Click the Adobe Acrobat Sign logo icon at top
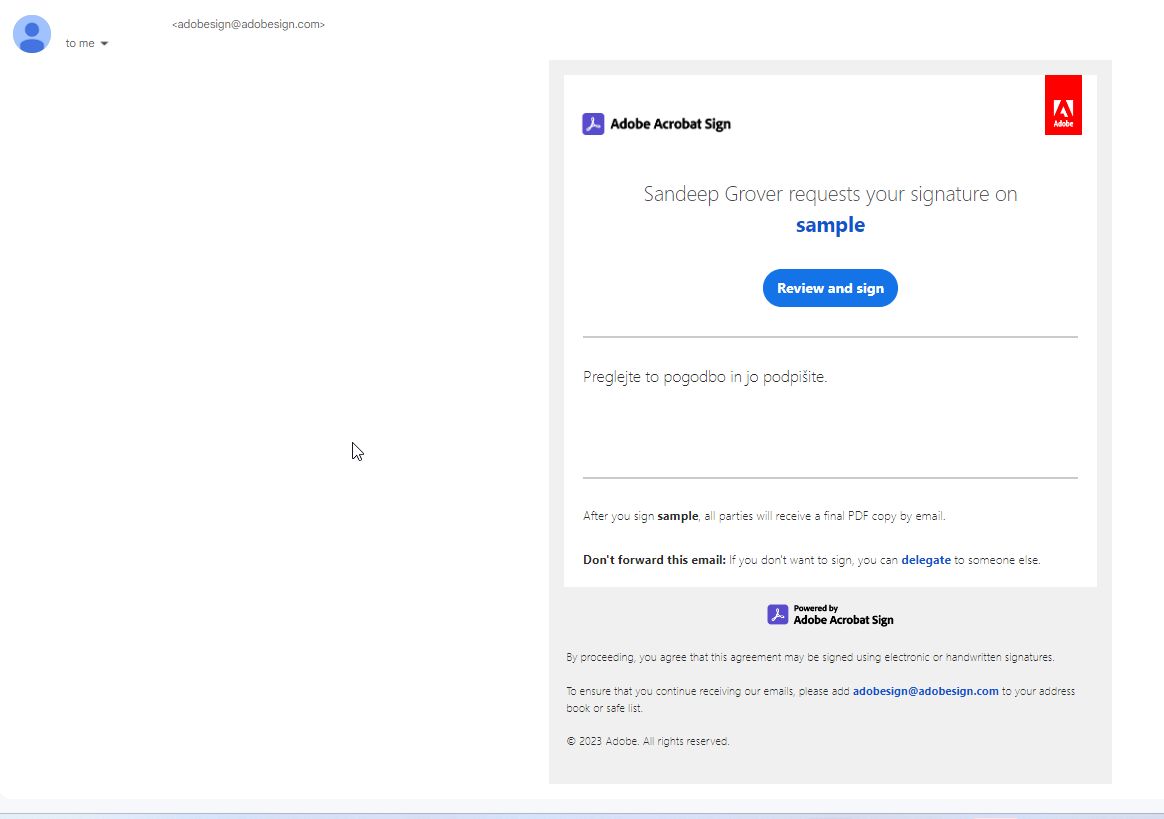Viewport: 1164px width, 819px height. [593, 124]
